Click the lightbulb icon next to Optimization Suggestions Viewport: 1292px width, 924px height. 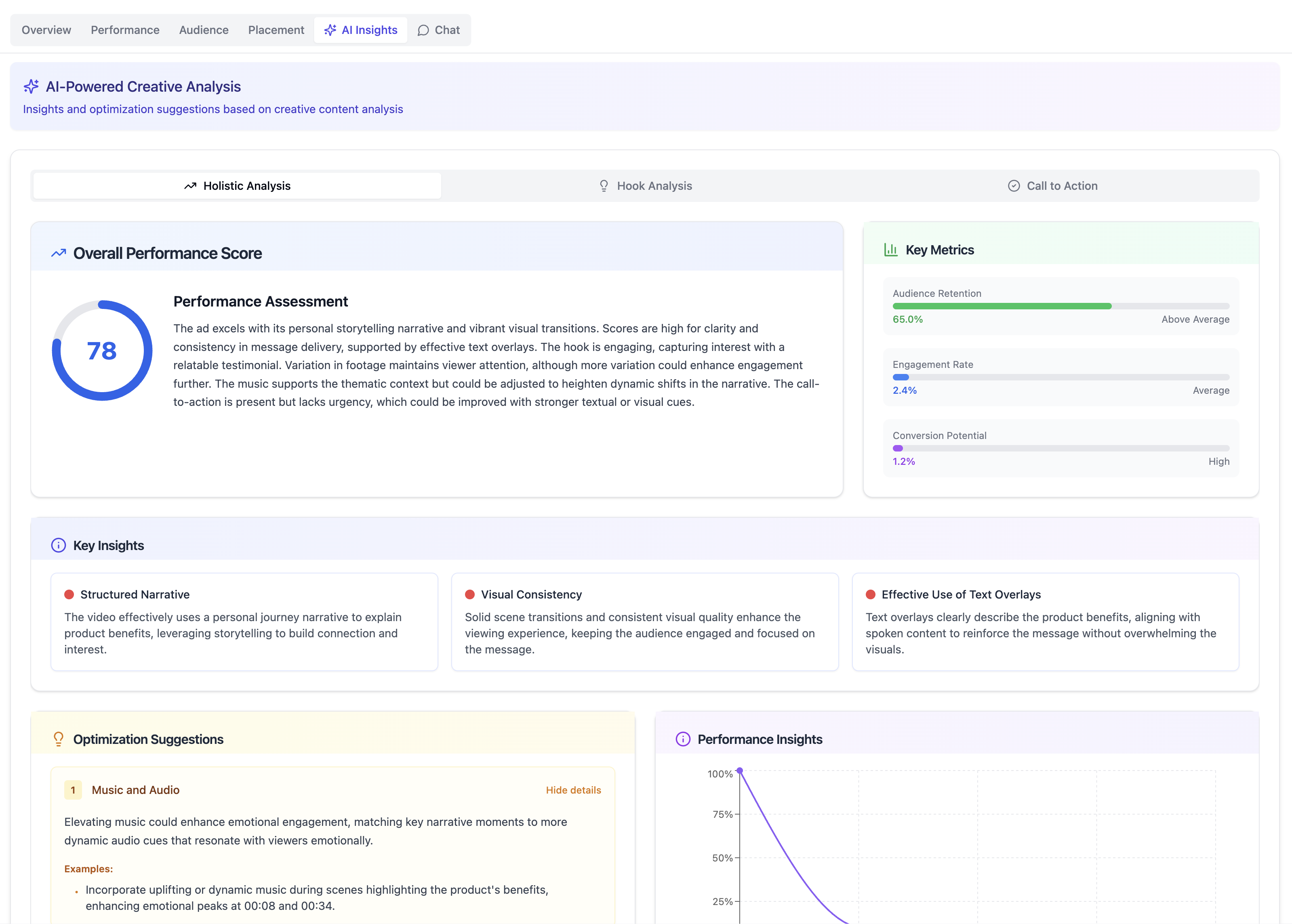pos(59,739)
